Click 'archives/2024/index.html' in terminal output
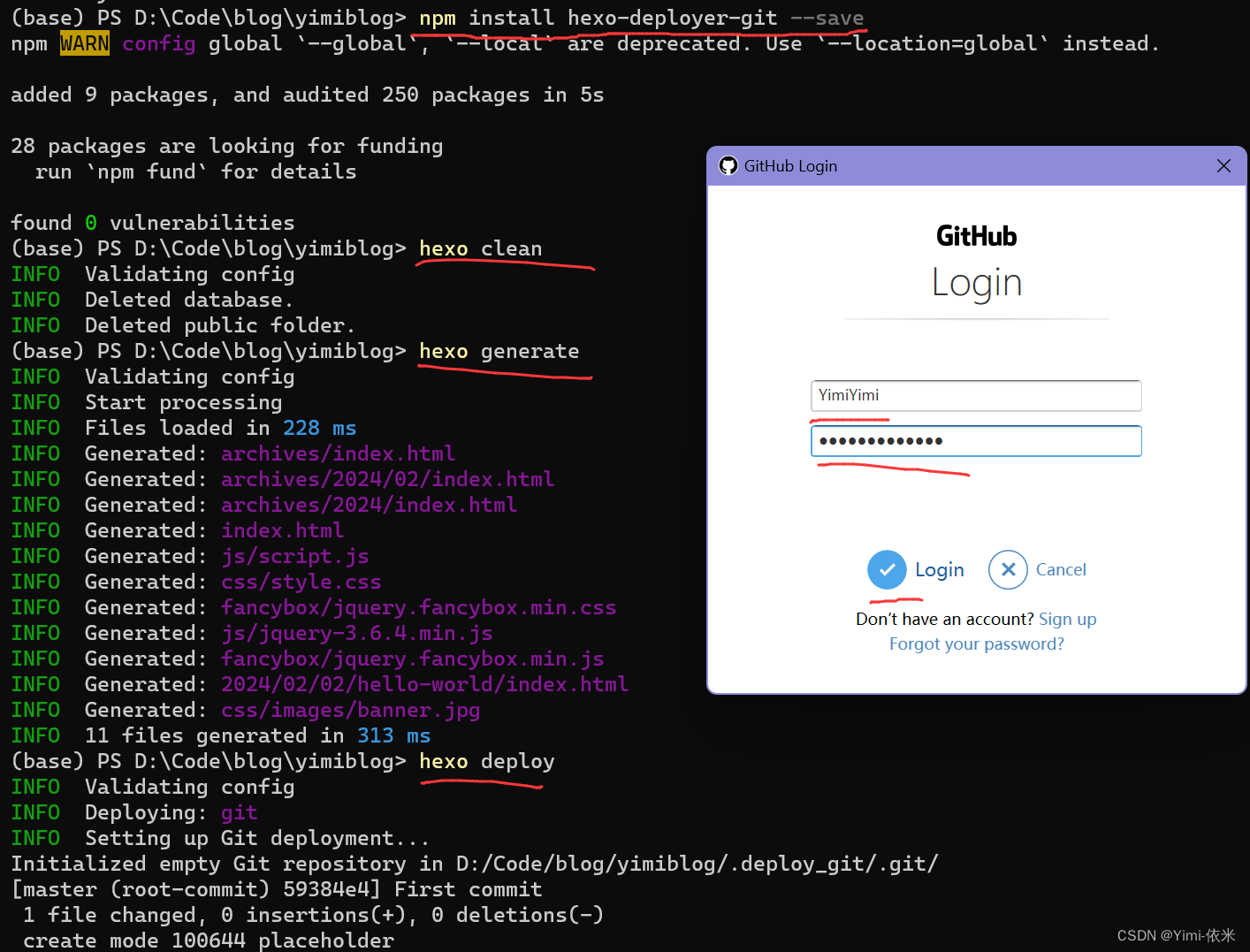This screenshot has height=952, width=1250. click(369, 505)
